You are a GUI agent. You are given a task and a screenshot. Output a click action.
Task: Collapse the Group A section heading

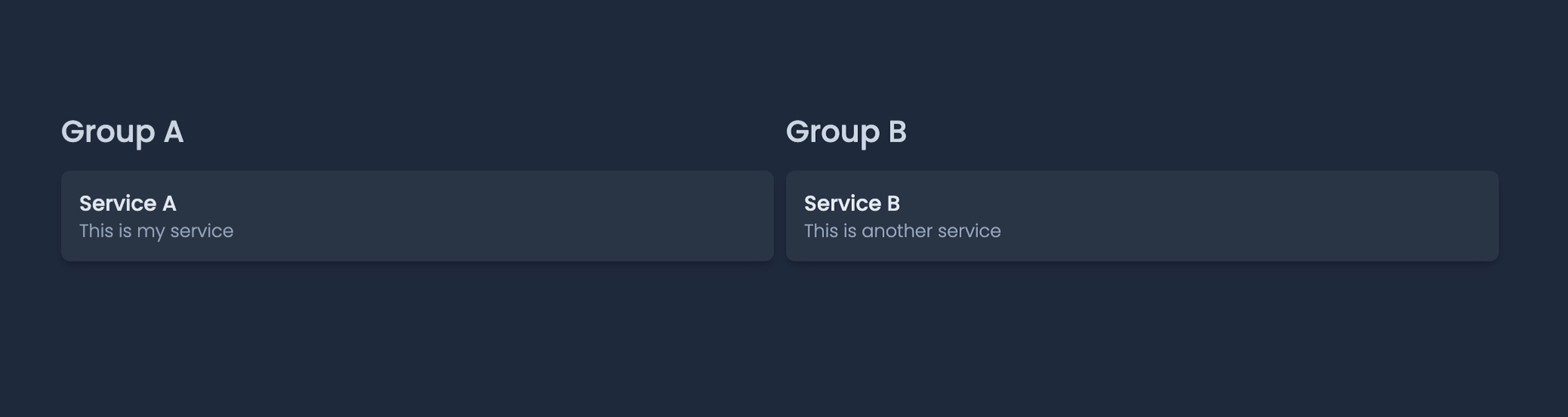[x=122, y=132]
